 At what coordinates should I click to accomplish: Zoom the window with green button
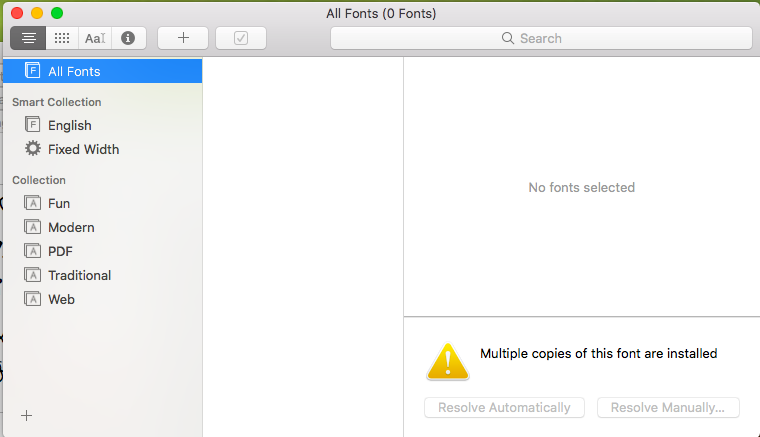coord(57,13)
